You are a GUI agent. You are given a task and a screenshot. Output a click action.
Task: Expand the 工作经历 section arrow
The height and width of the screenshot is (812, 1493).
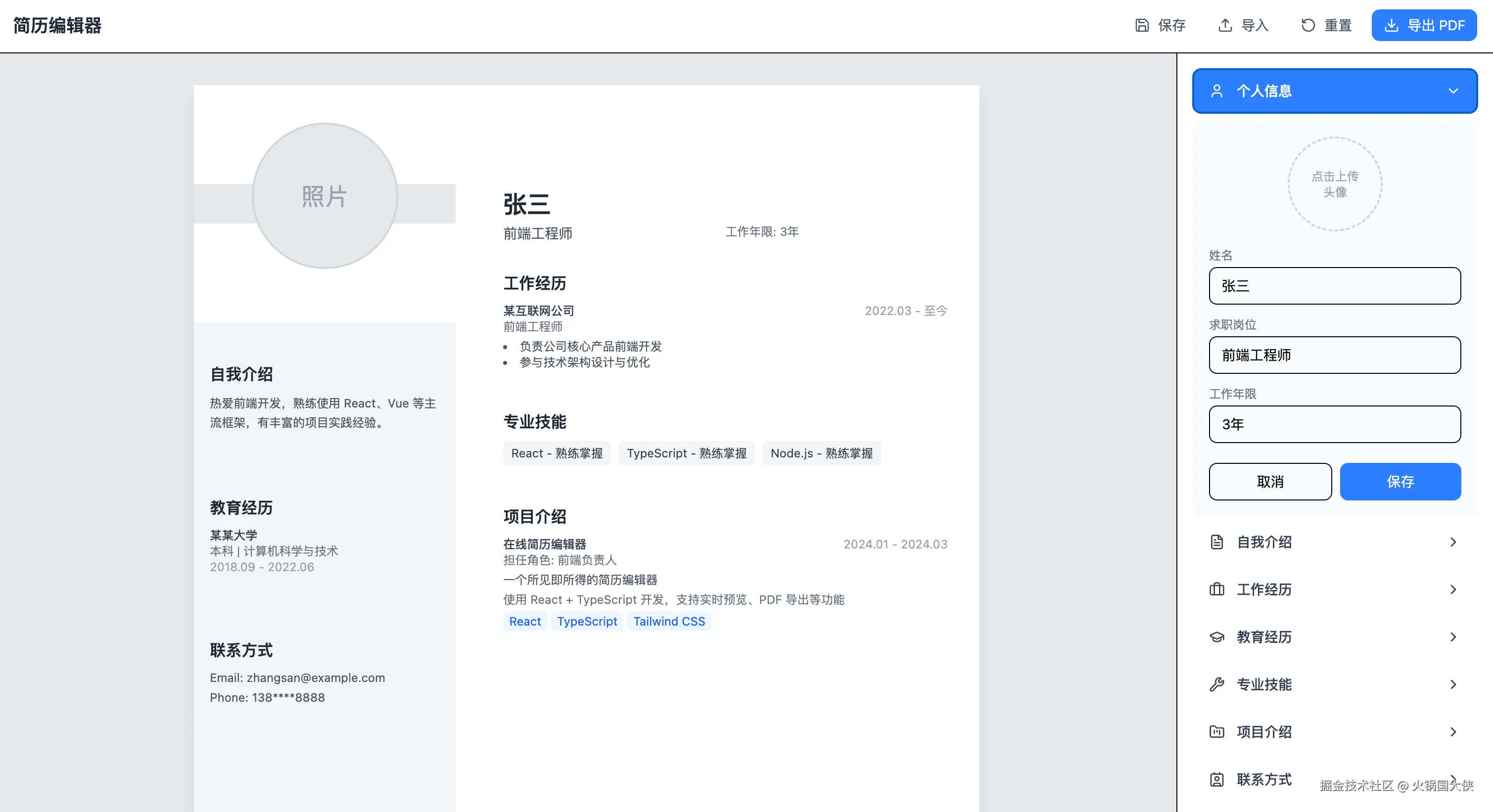1452,589
